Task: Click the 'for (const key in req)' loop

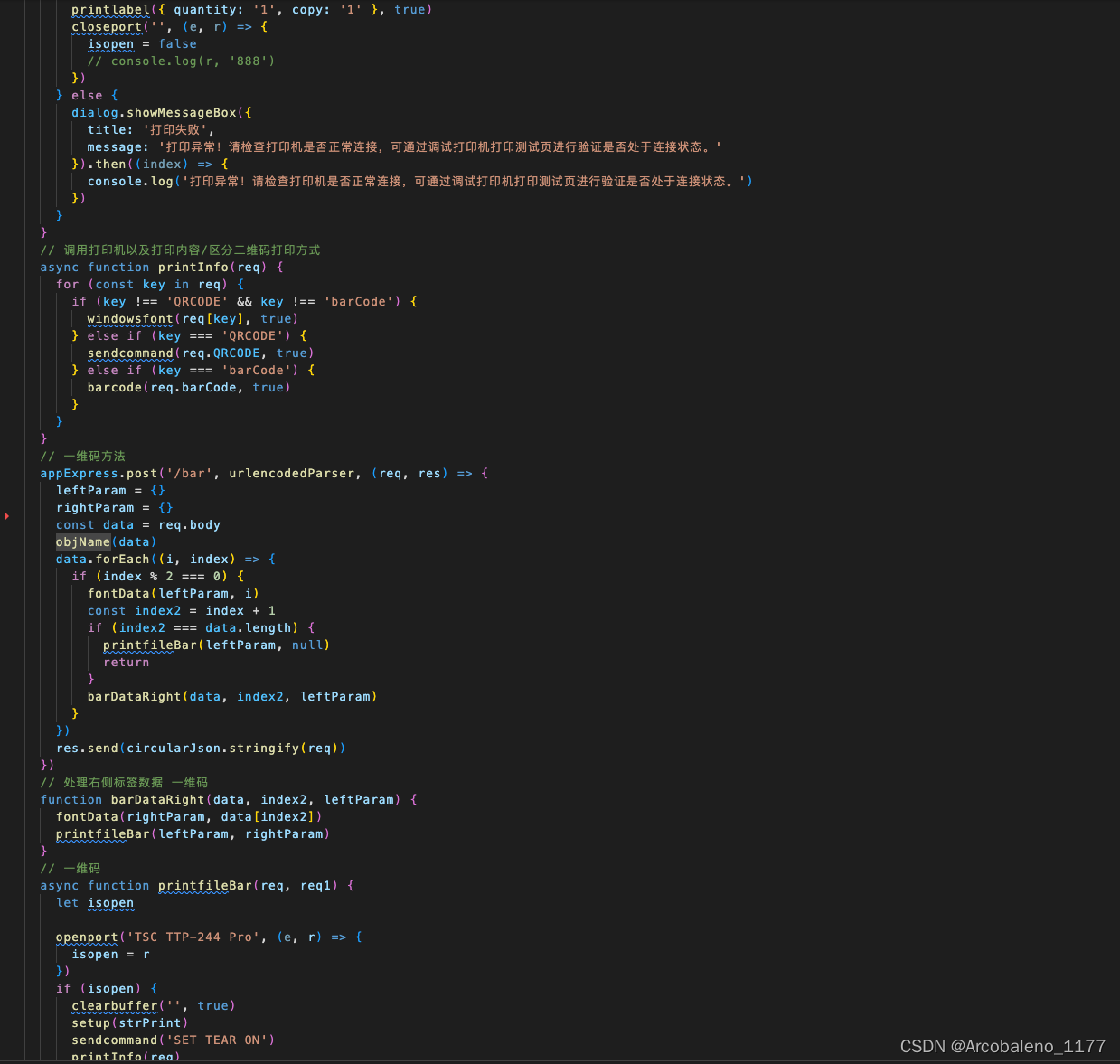Action: (150, 284)
